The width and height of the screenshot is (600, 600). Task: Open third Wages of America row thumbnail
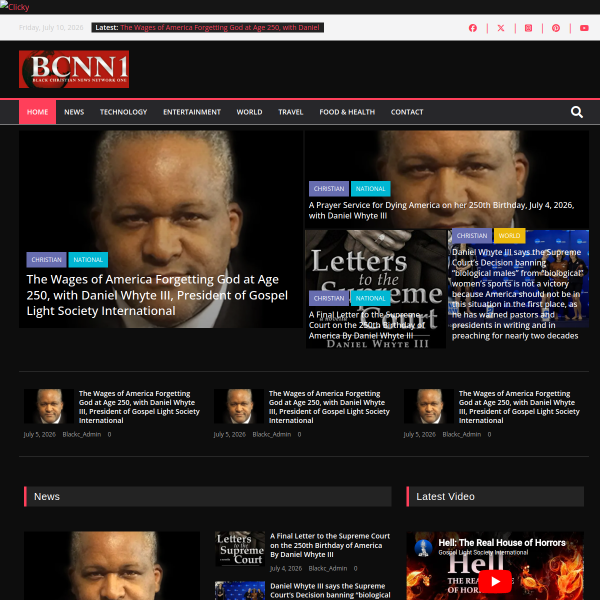429,406
